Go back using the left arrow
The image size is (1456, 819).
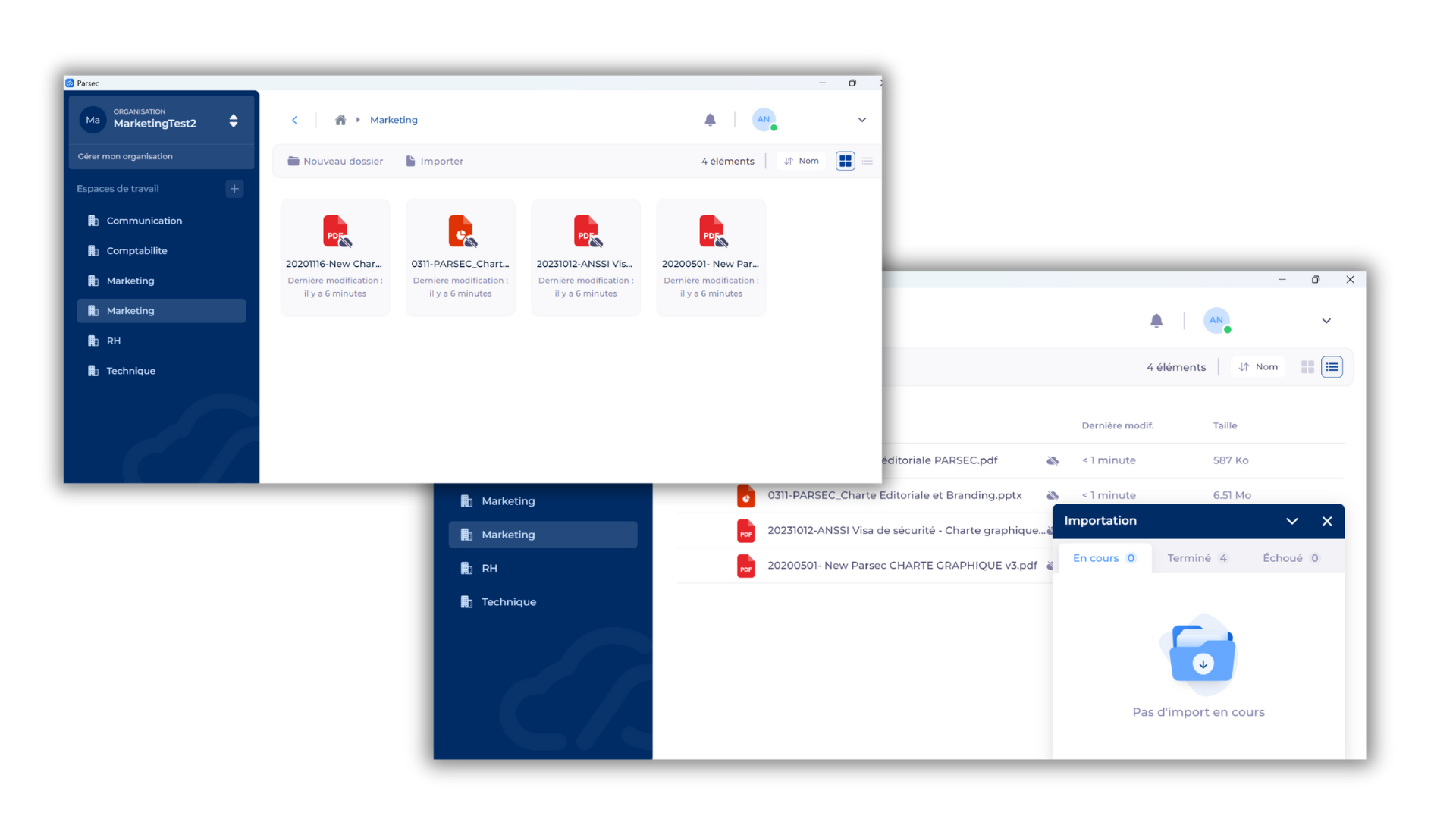[x=294, y=120]
